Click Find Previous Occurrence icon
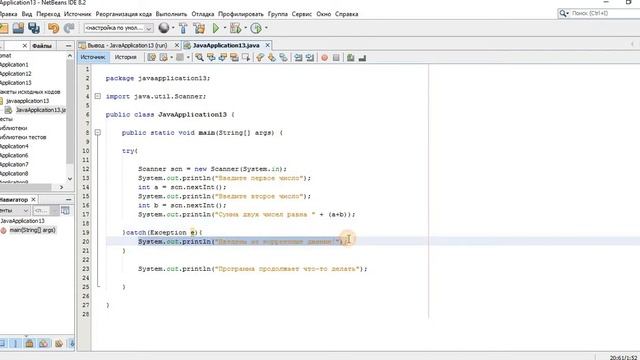Image resolution: width=640 pixels, height=360 pixels. (211, 58)
